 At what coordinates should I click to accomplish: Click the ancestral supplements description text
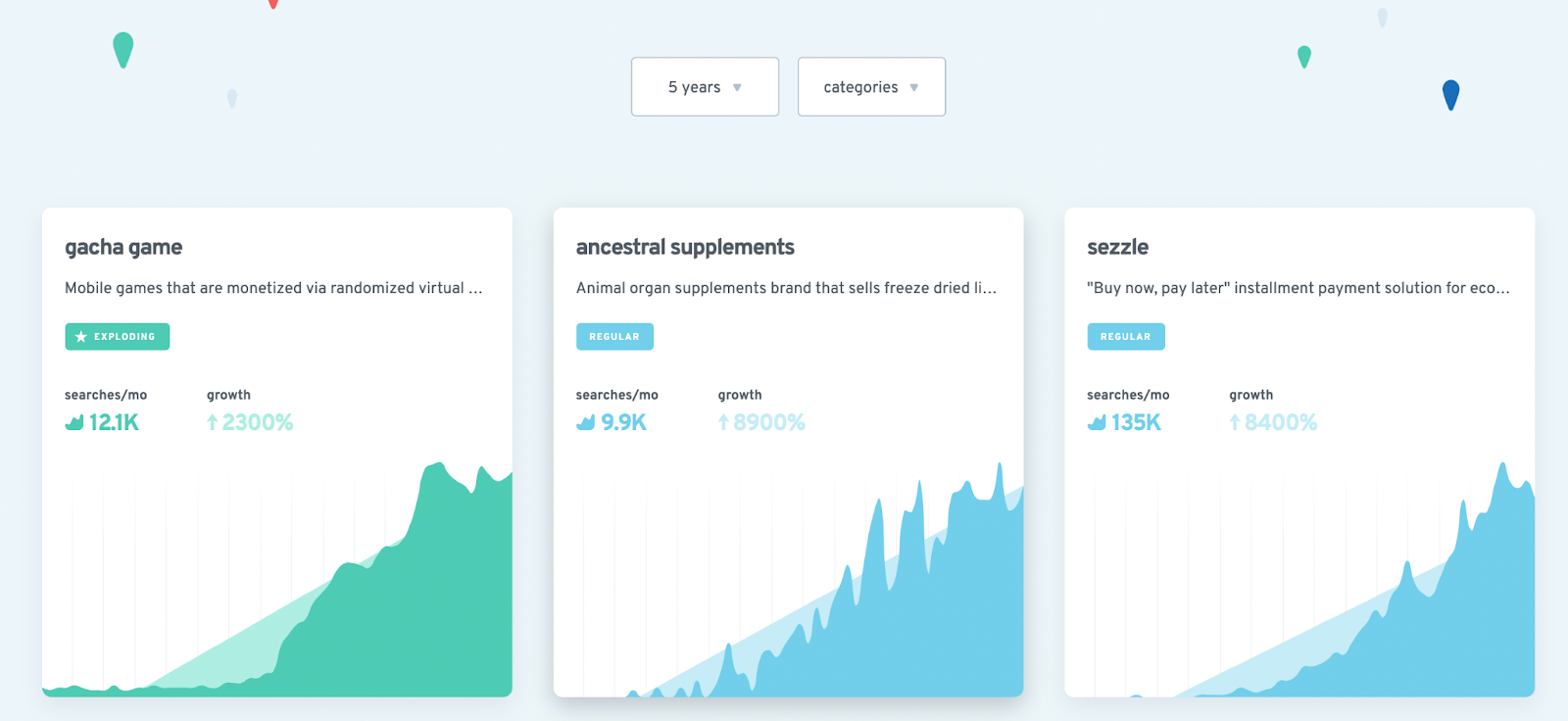coord(786,288)
